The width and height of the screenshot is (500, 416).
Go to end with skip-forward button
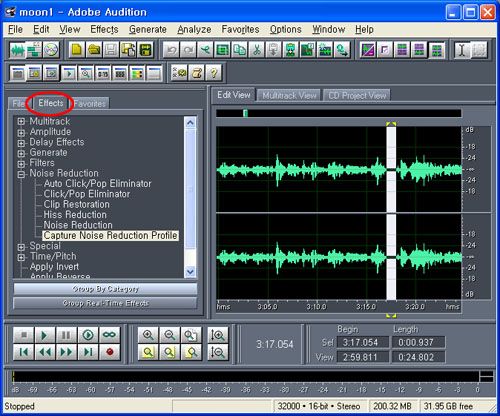point(88,352)
